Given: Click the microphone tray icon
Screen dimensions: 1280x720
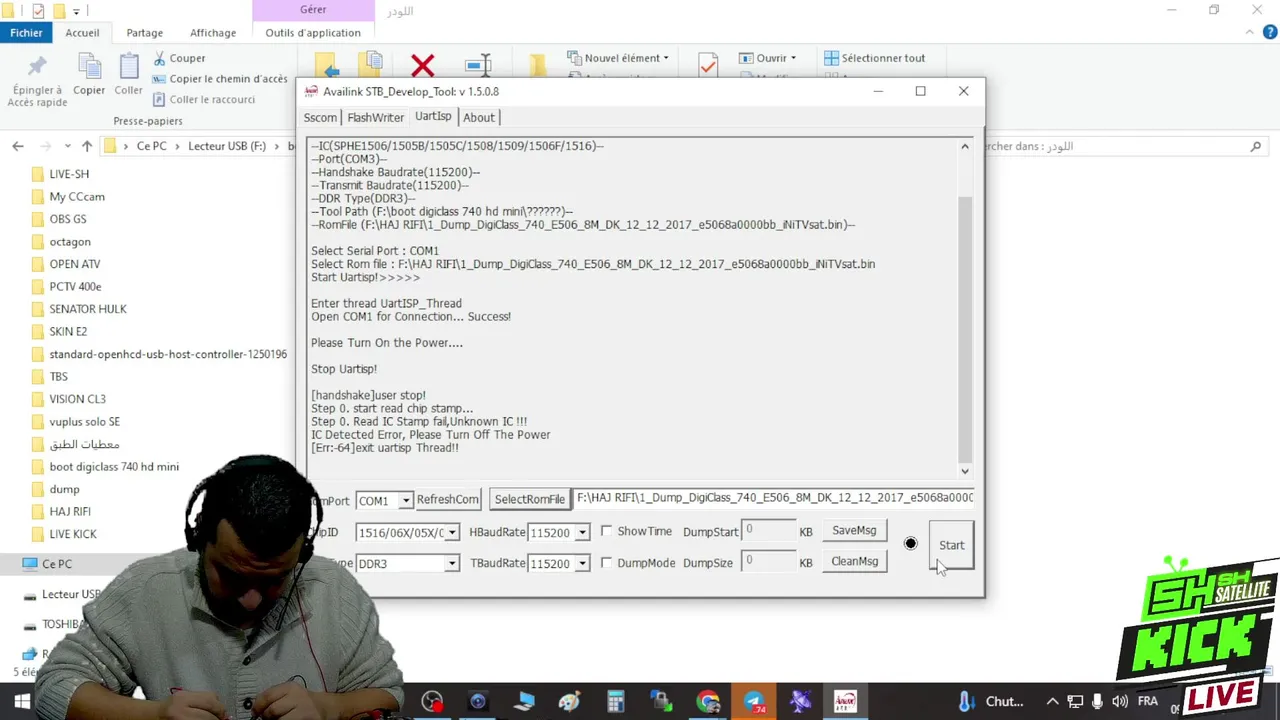Looking at the screenshot, I should coord(1098,702).
